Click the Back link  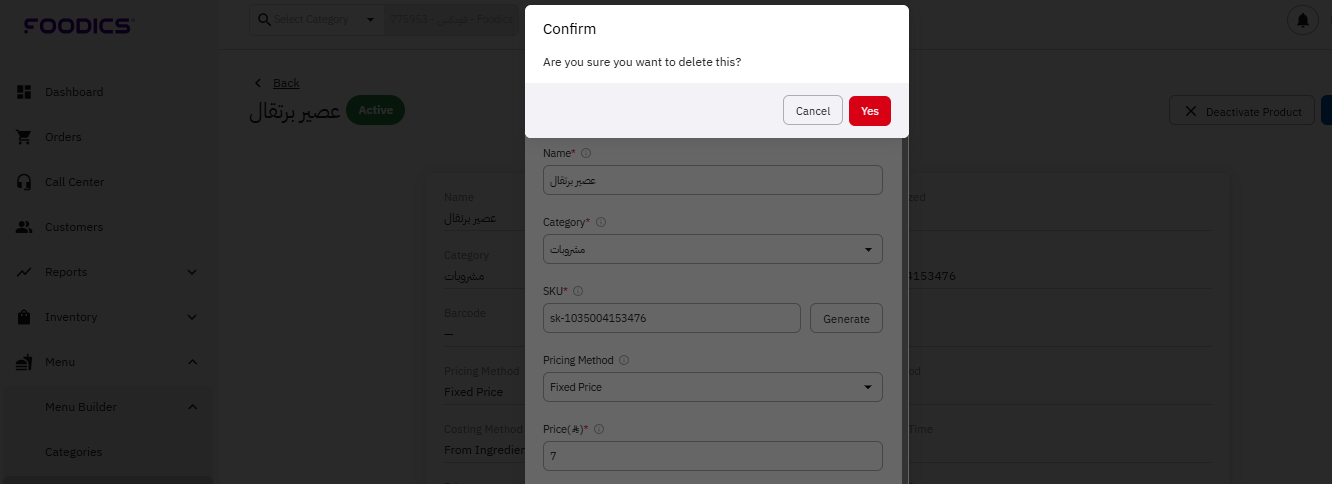tap(286, 83)
